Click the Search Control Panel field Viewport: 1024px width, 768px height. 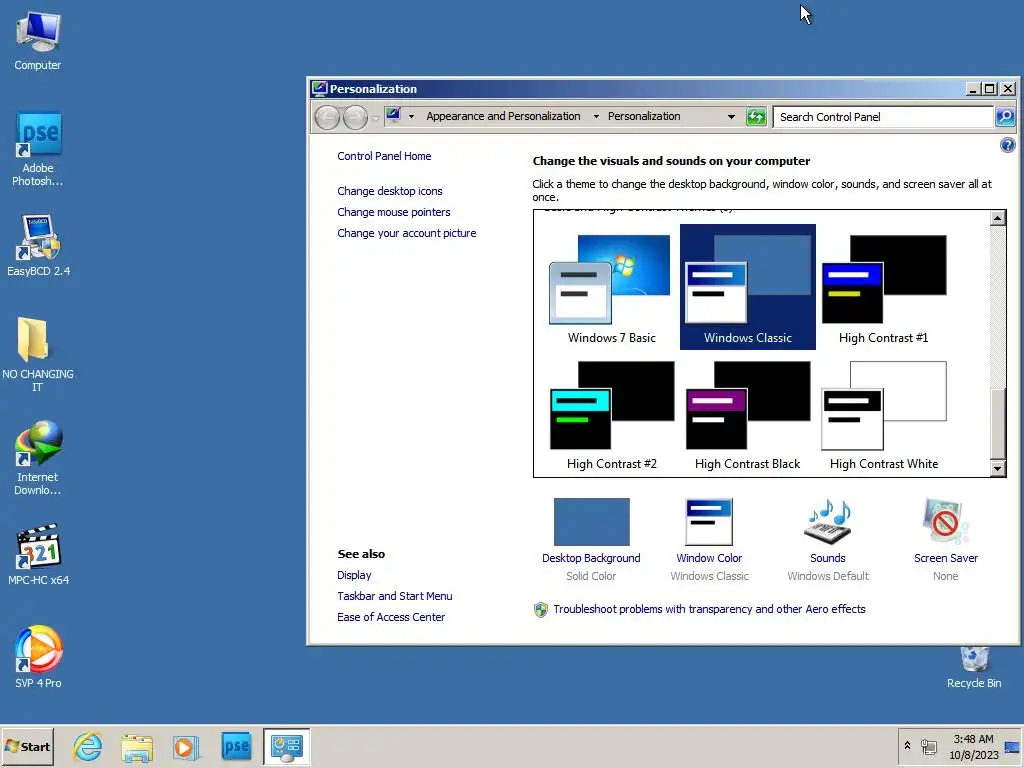[883, 117]
